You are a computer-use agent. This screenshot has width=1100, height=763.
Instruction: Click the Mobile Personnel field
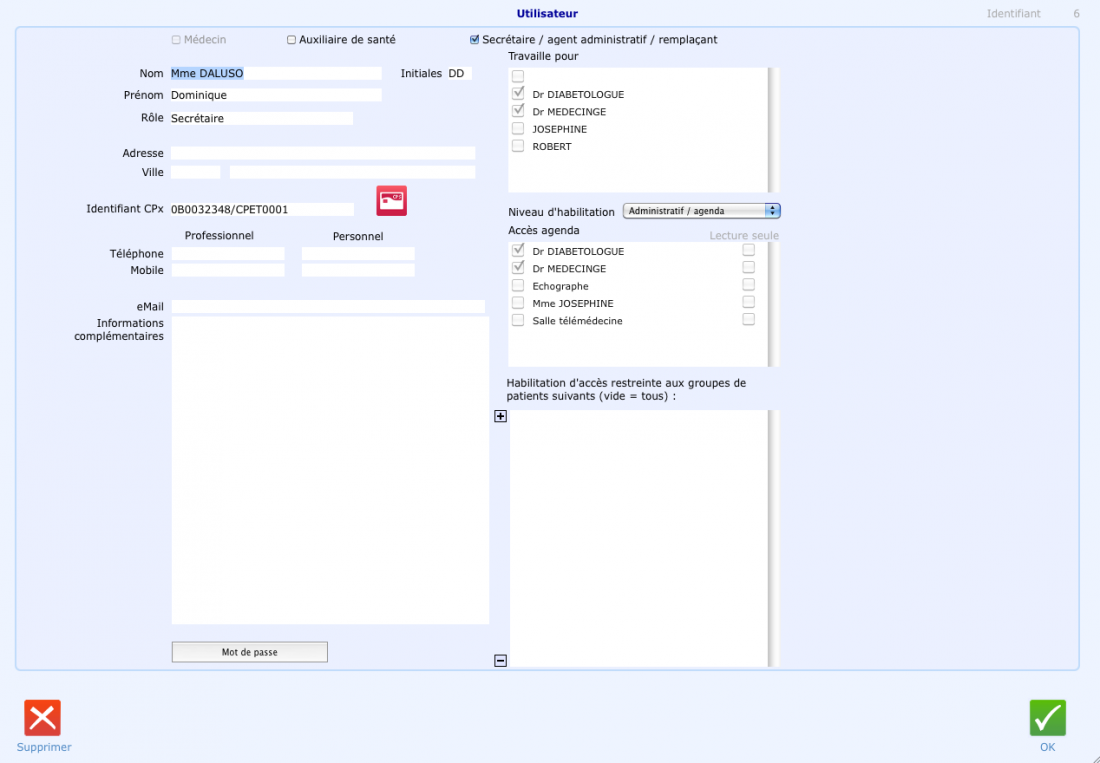(358, 270)
